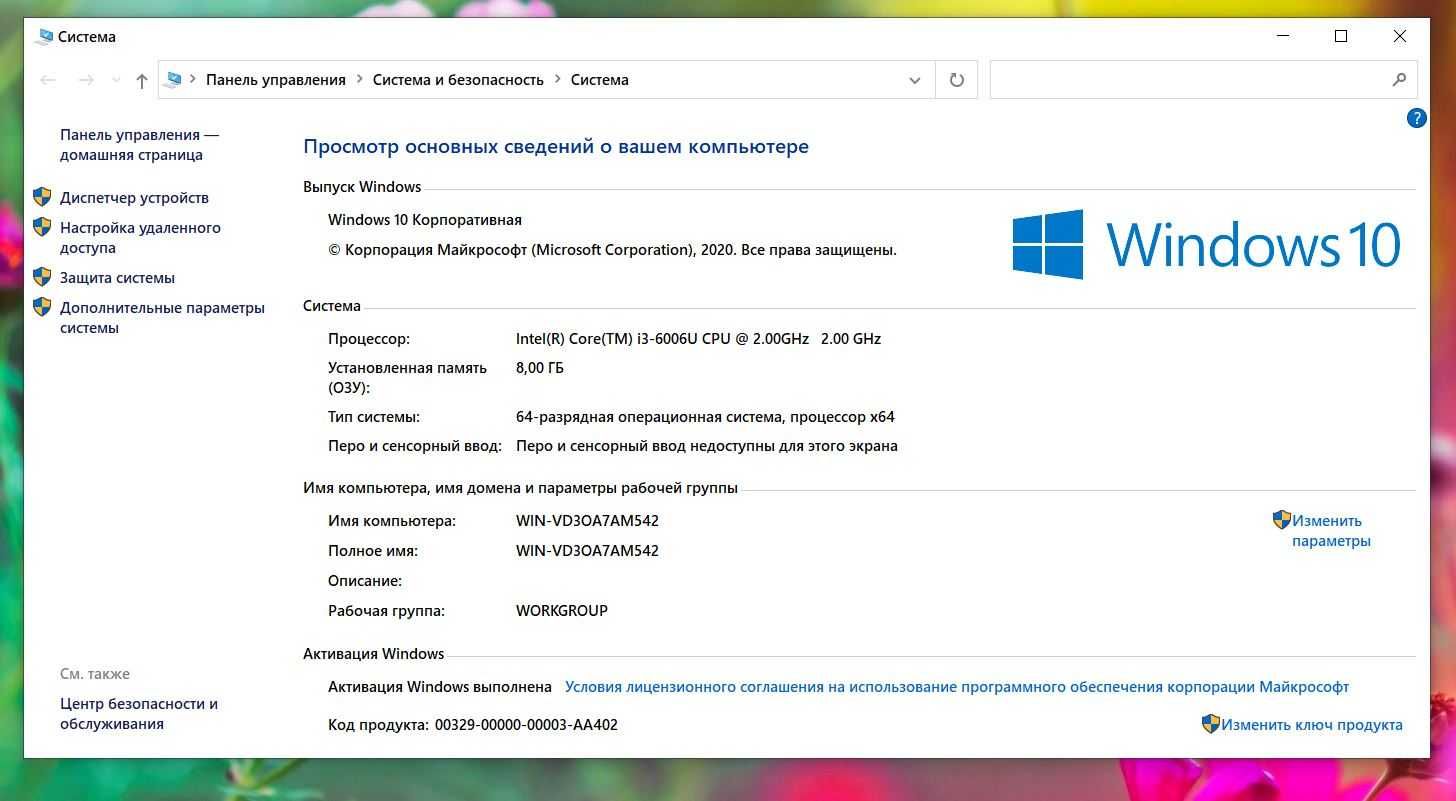
Task: Click the computer icon in the address bar
Action: (x=174, y=80)
